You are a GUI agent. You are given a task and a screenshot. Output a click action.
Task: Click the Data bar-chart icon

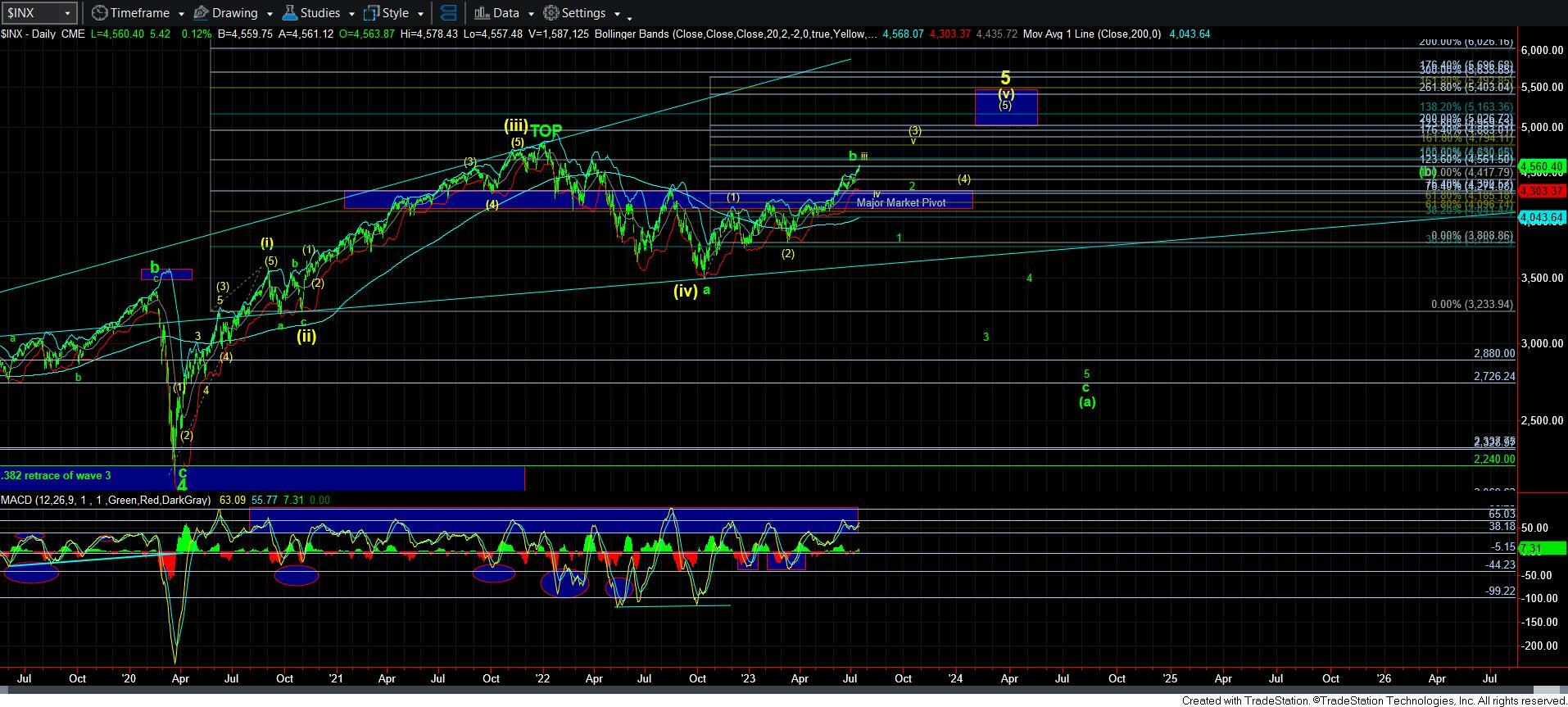tap(482, 13)
